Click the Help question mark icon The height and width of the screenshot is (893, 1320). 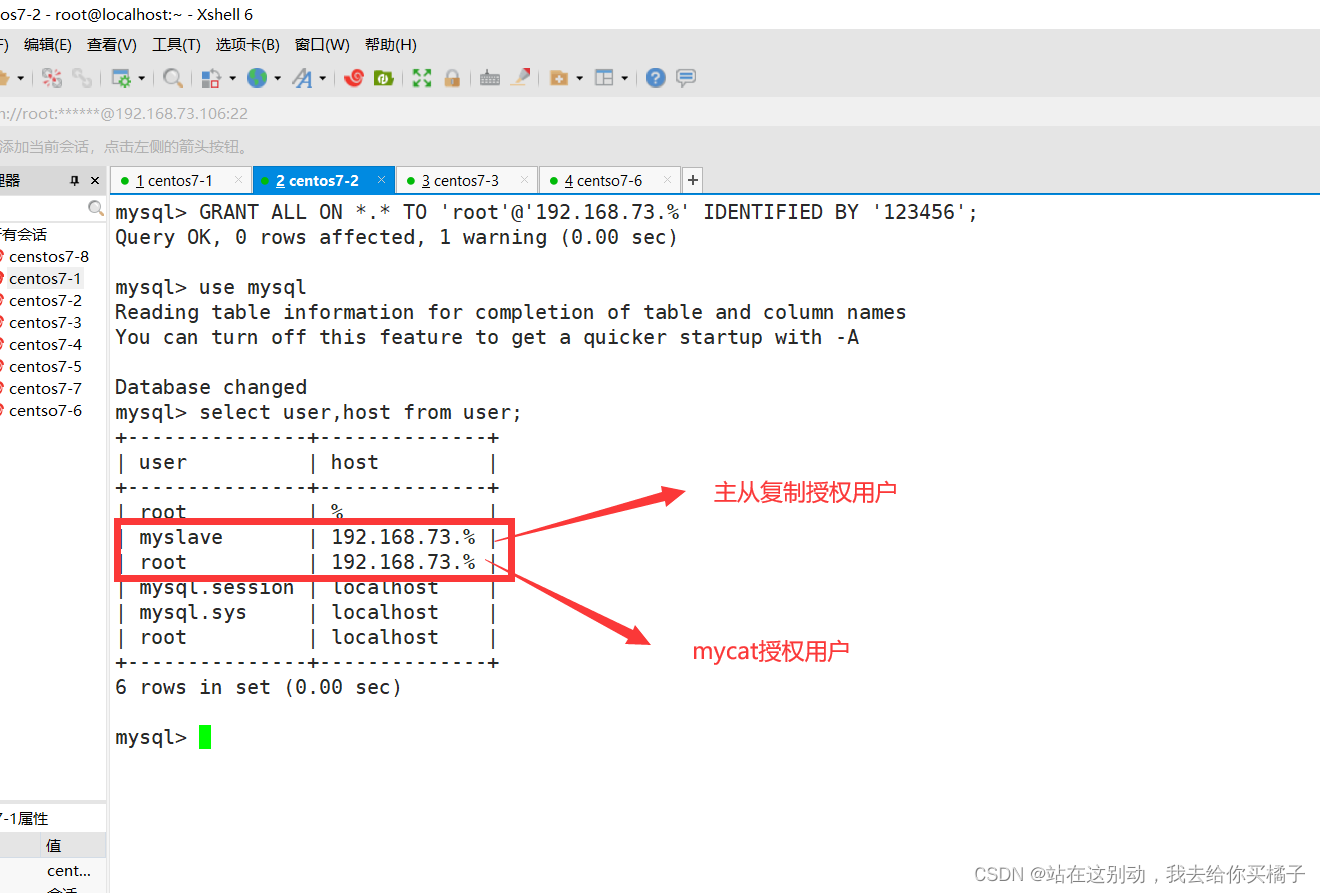point(655,77)
